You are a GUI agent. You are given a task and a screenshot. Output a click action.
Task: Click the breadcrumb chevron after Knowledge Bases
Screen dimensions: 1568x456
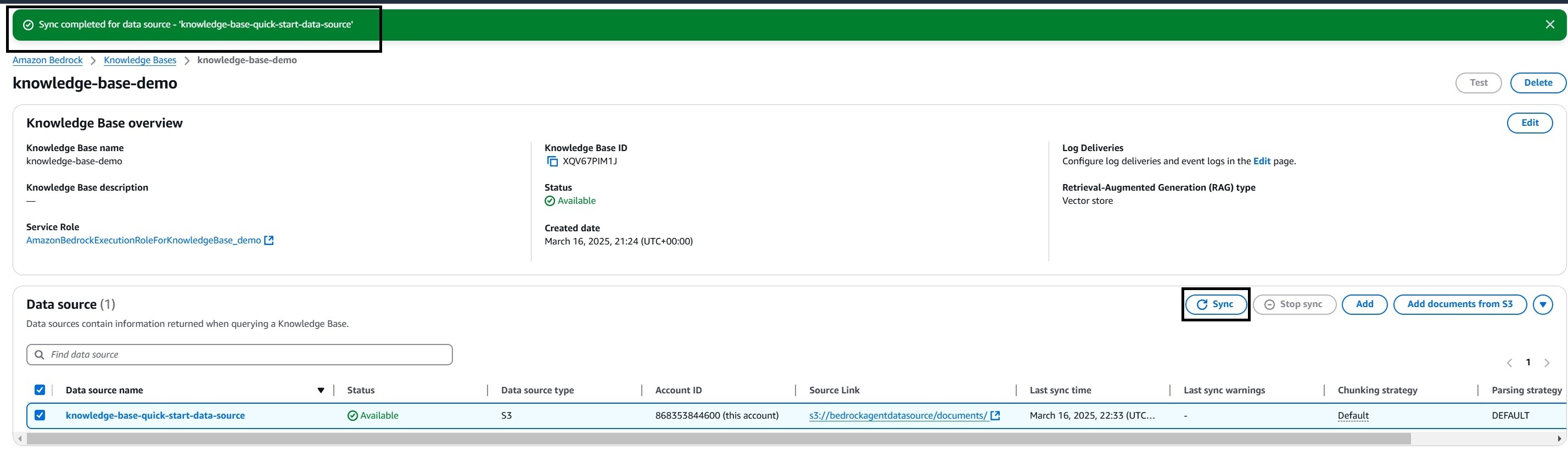coord(187,60)
